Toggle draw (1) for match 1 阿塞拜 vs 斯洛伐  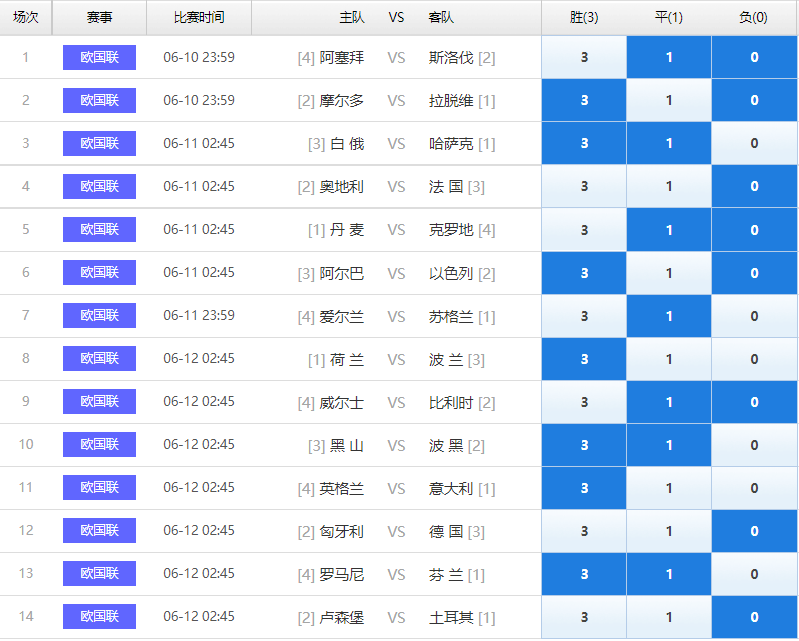click(x=669, y=57)
